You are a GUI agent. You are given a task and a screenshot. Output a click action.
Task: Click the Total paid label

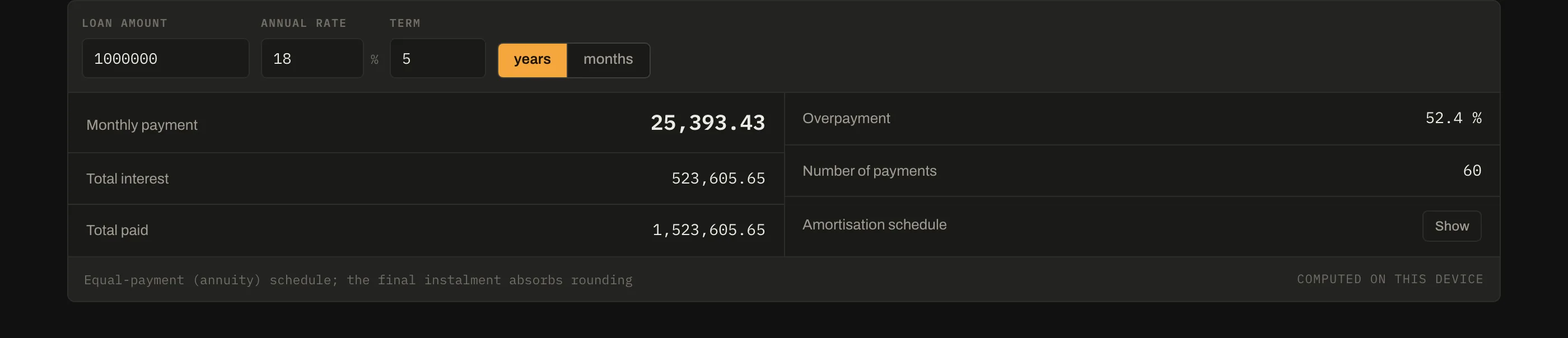(117, 231)
